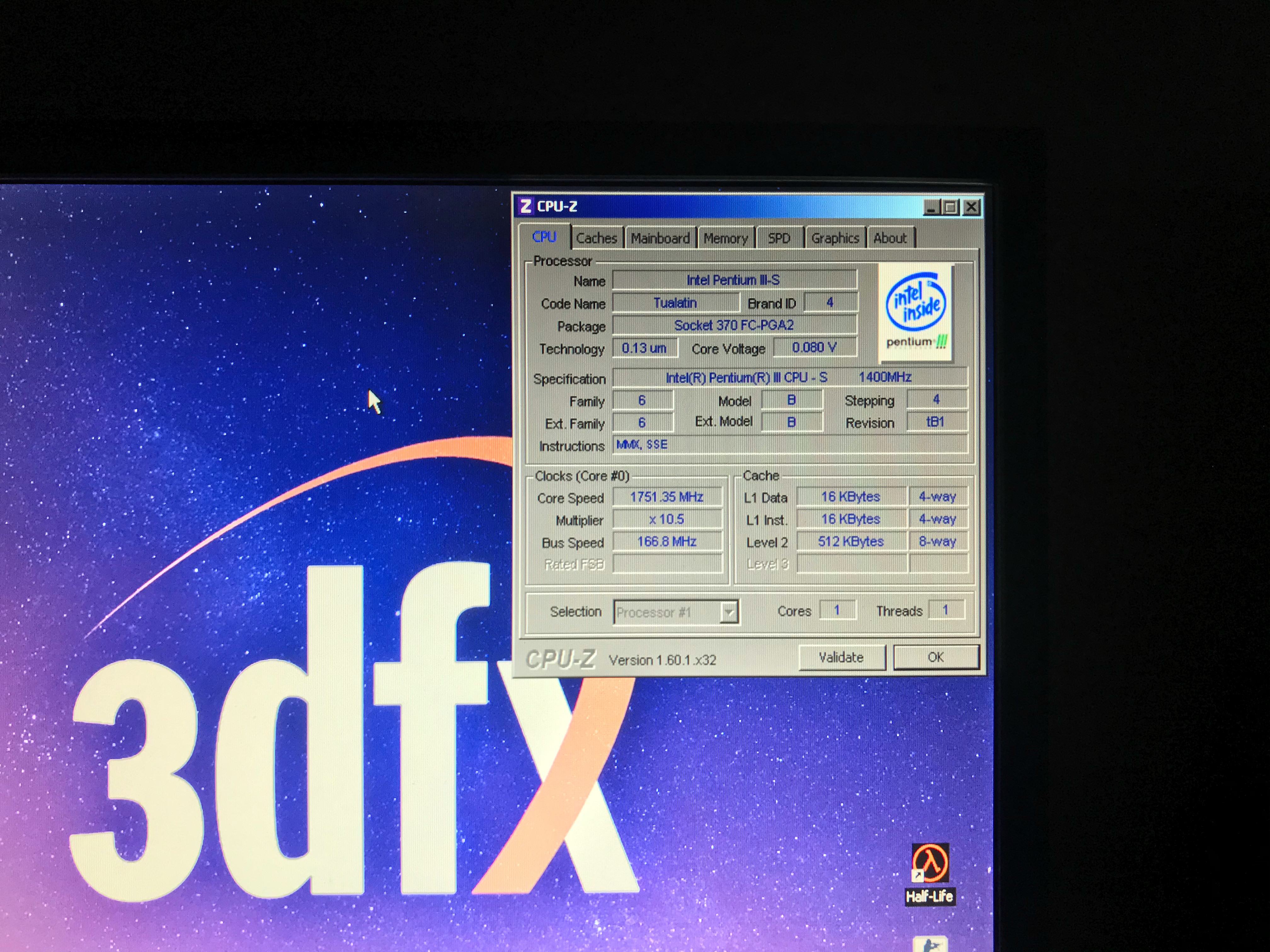The width and height of the screenshot is (1270, 952).
Task: Click the Core Speed value '1751.35 MHz'
Action: point(667,497)
